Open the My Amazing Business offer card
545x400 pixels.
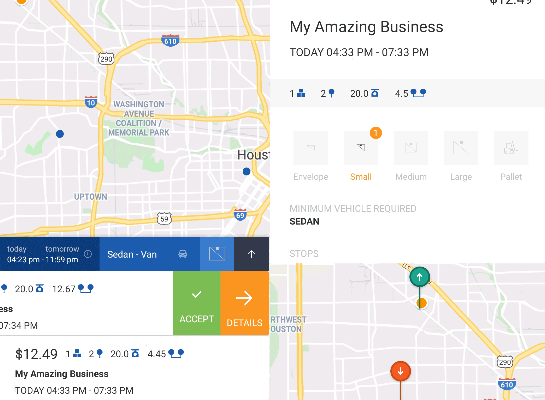pyautogui.click(x=135, y=368)
